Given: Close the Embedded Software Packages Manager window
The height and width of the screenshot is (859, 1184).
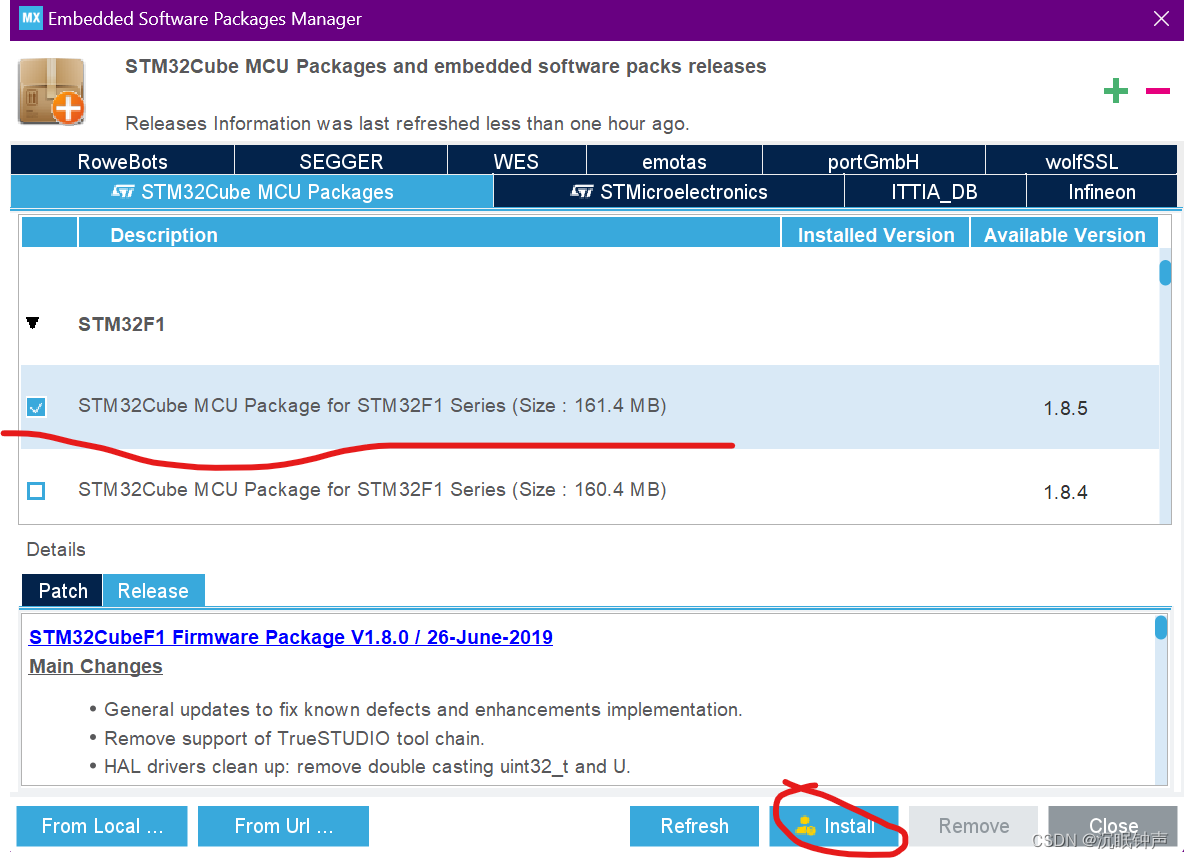Looking at the screenshot, I should 1161,19.
